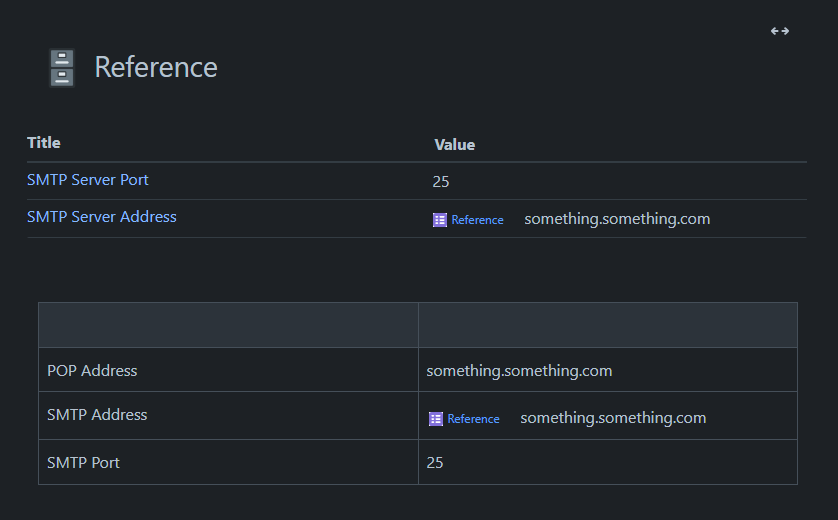
Task: Select the value 25 for SMTP Server Port
Action: pos(441,182)
